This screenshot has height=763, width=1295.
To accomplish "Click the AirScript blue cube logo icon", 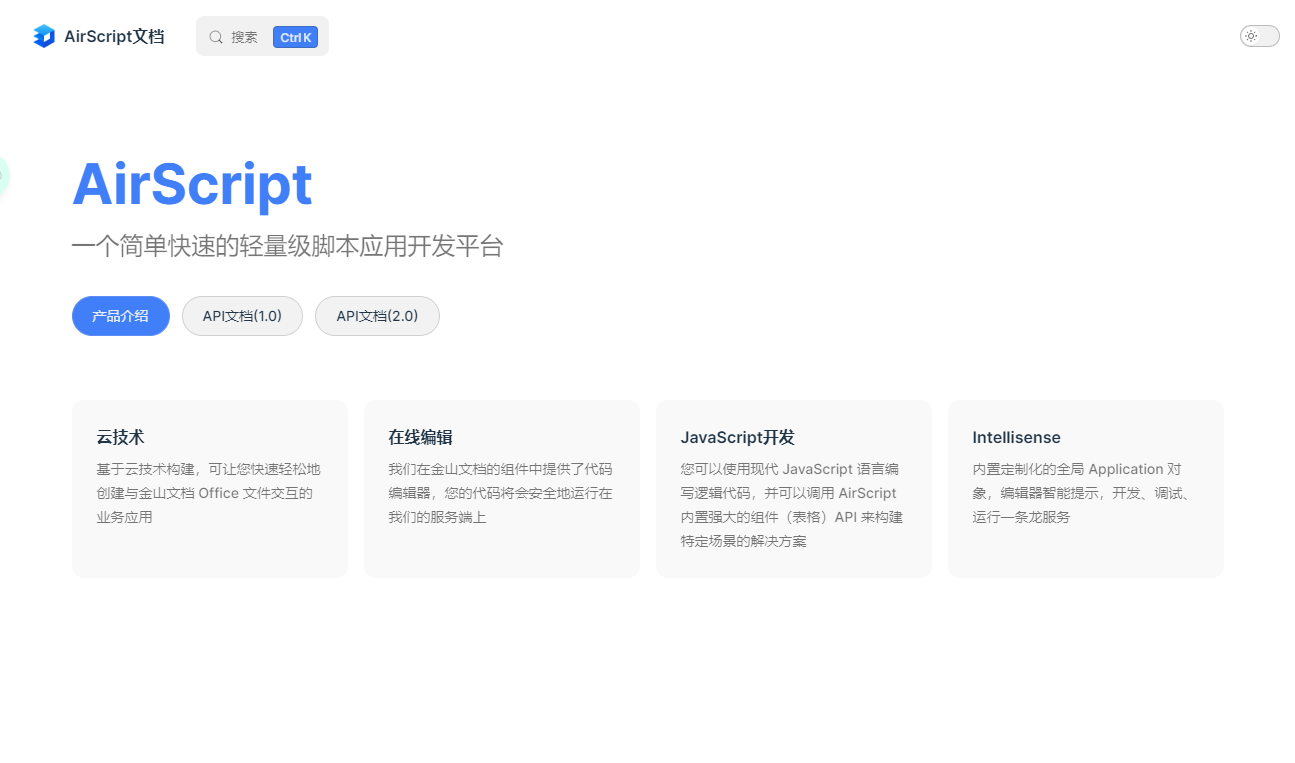I will point(44,37).
